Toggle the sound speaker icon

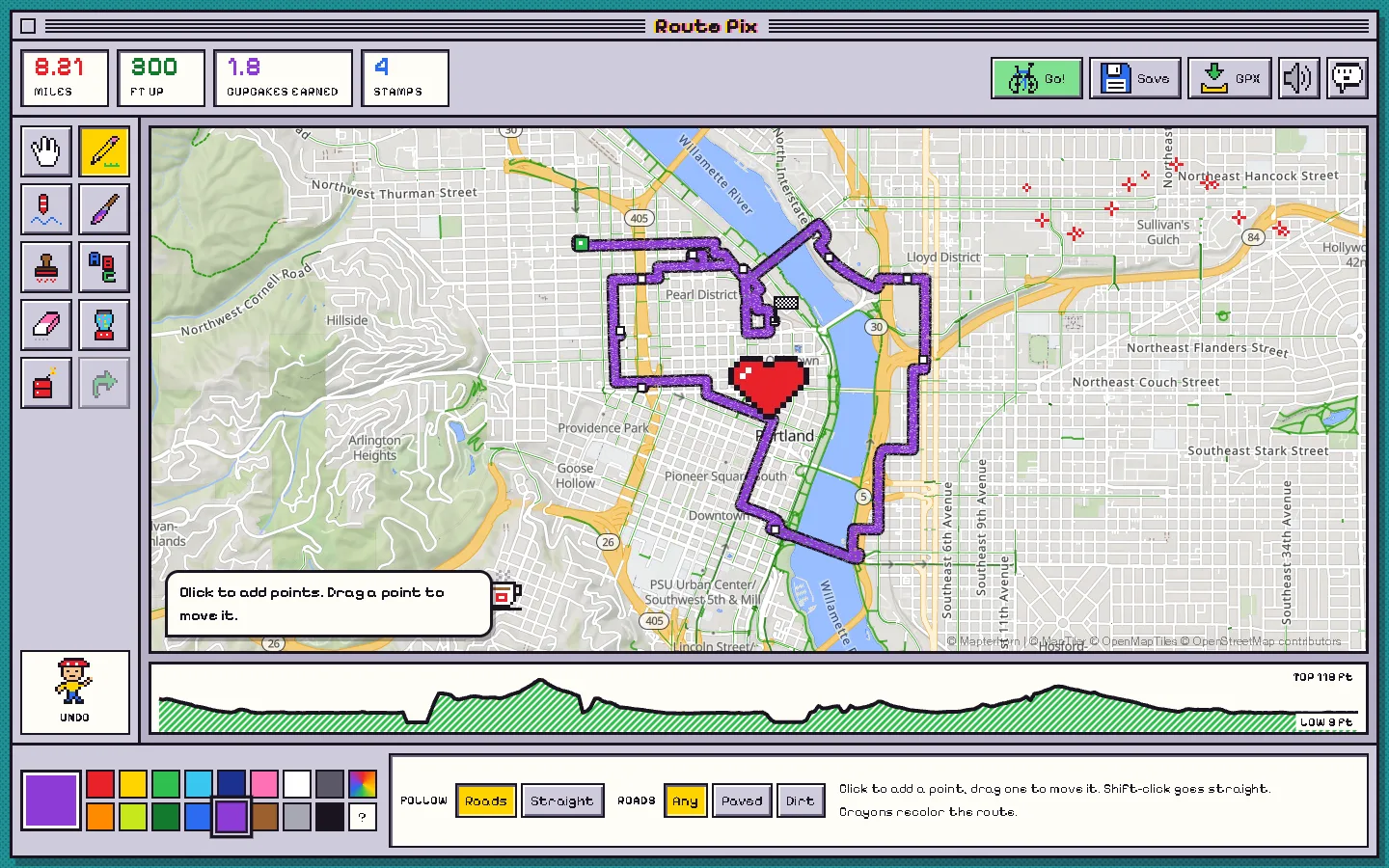[x=1298, y=78]
